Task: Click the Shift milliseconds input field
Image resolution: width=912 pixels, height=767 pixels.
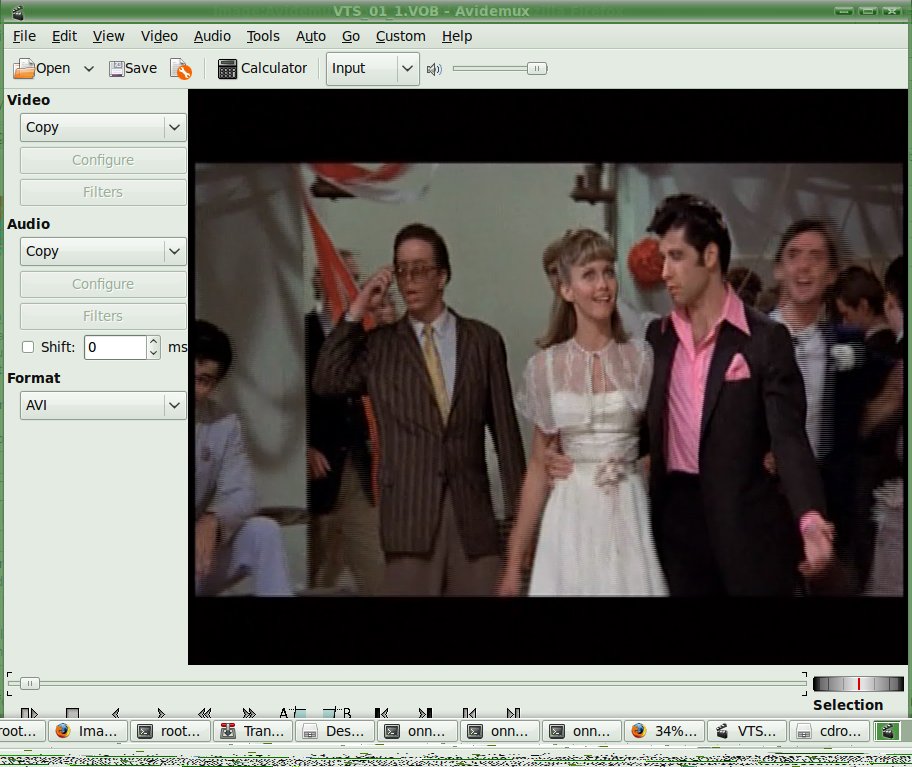Action: [x=115, y=347]
